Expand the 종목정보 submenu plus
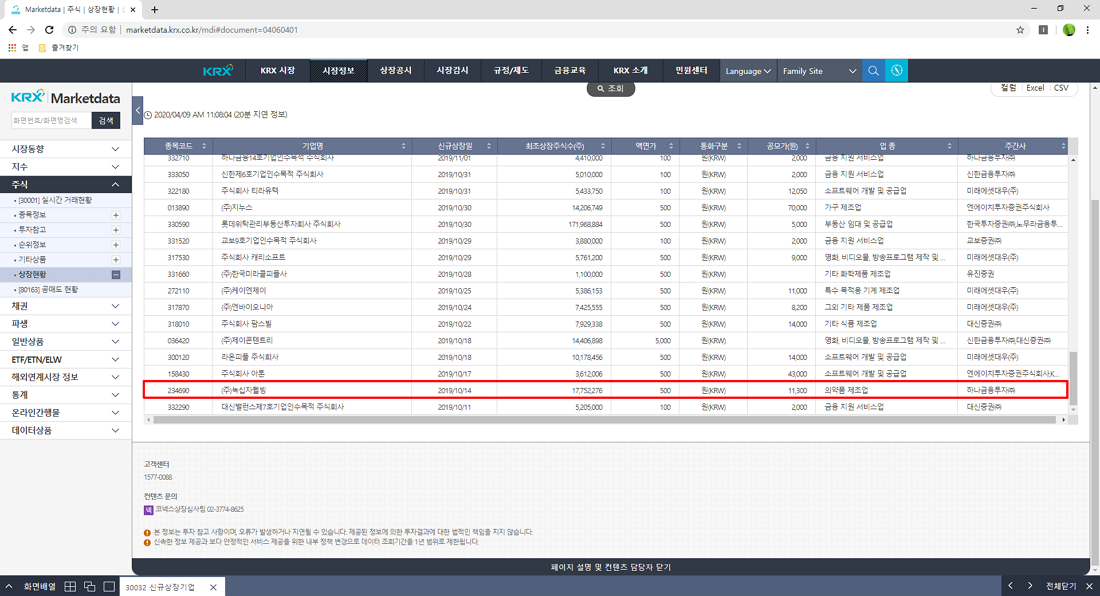Viewport: 1100px width, 596px height. coord(116,215)
